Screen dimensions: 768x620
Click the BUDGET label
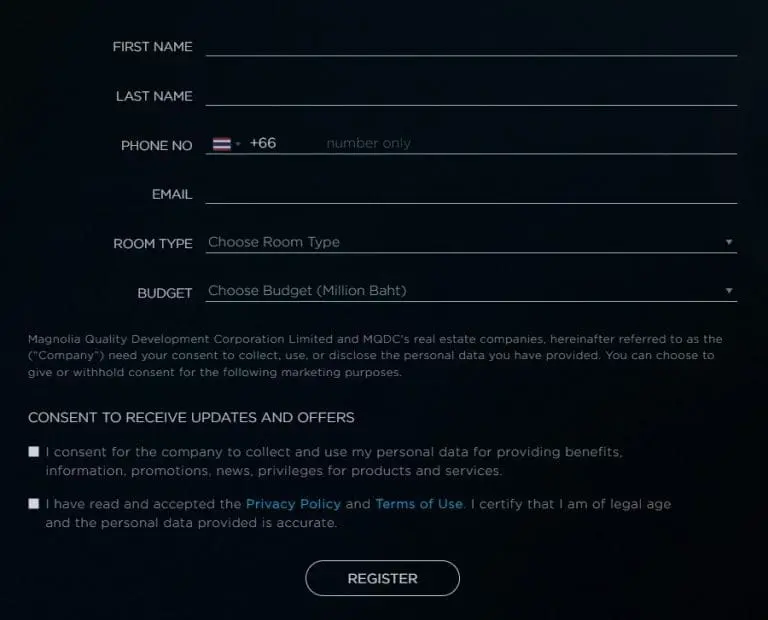(165, 293)
